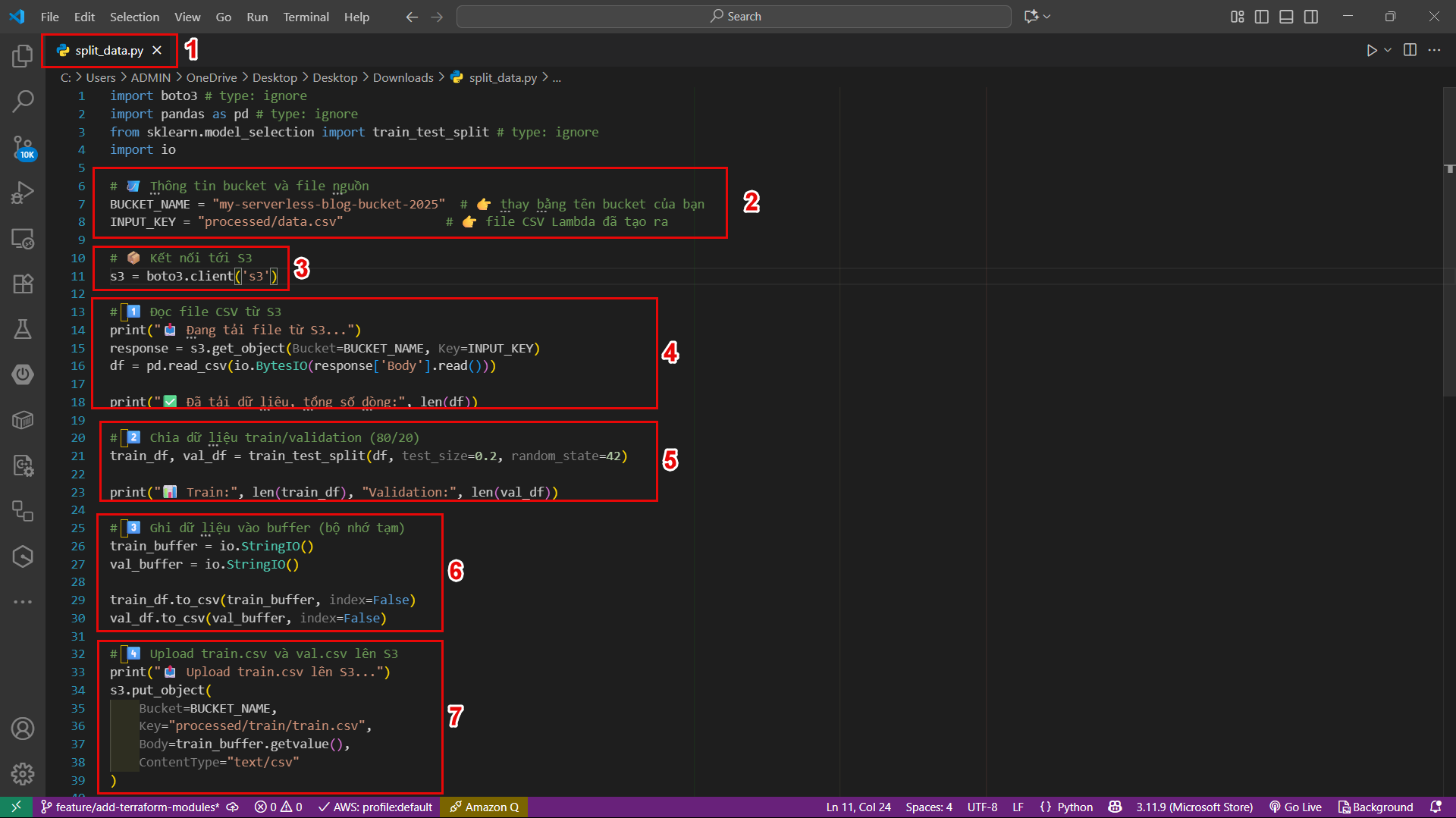Open Copilot status icon in status bar

tap(1115, 807)
